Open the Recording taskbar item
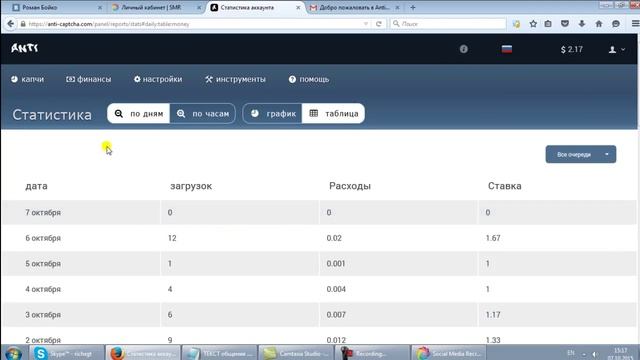 pos(372,353)
